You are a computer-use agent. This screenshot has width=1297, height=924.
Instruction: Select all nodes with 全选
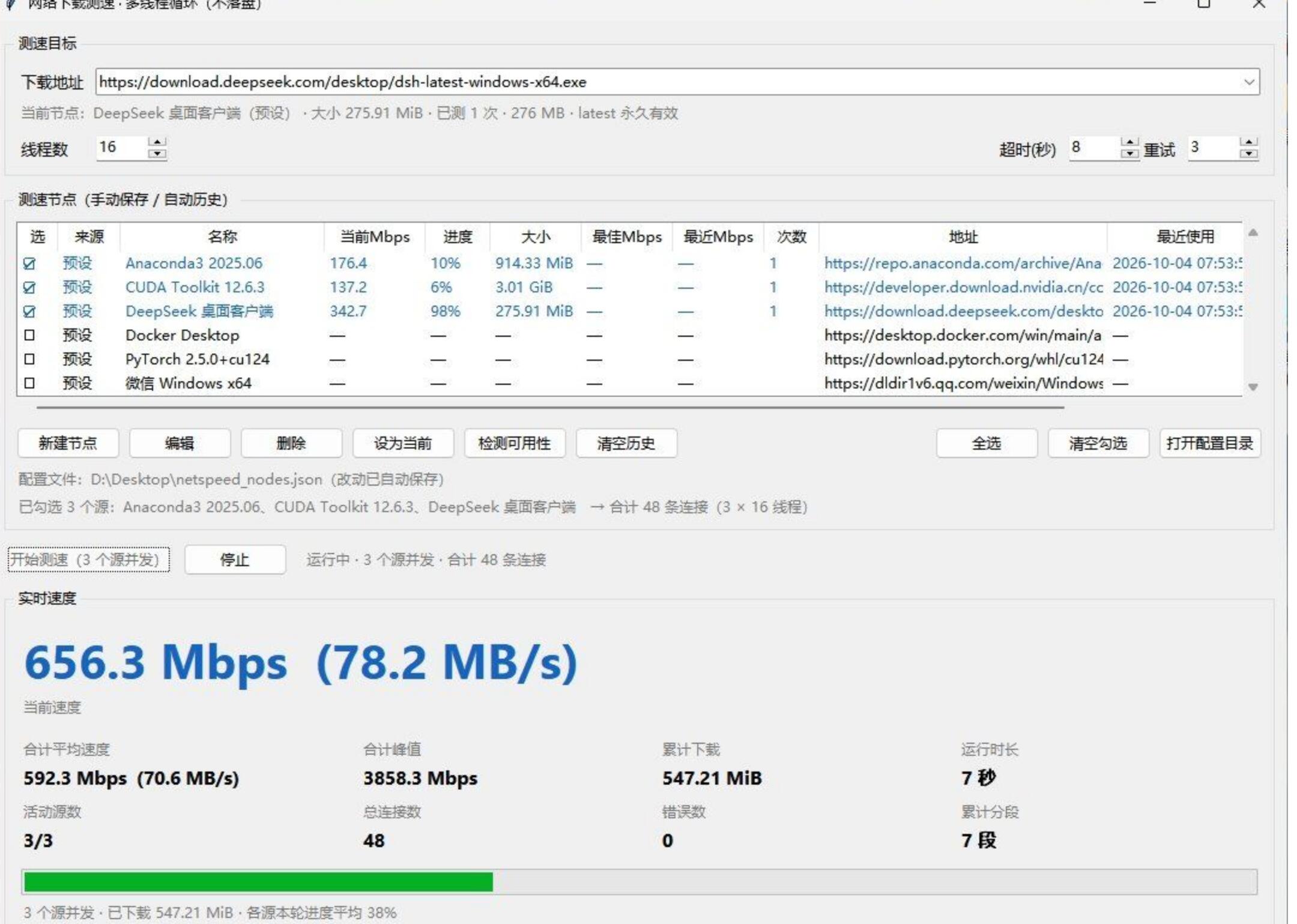987,444
